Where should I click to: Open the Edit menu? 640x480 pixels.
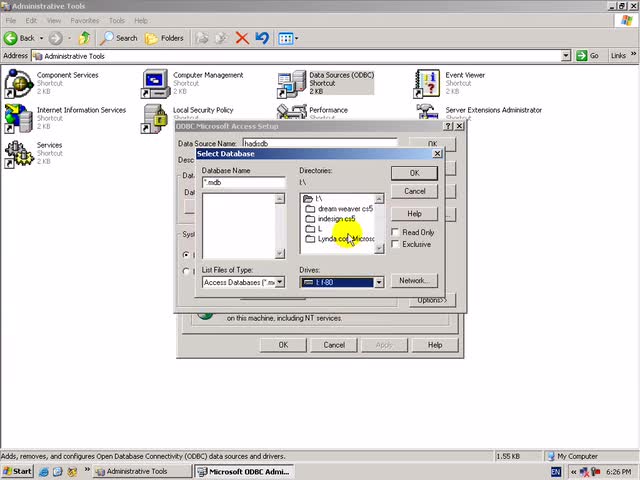coord(31,20)
